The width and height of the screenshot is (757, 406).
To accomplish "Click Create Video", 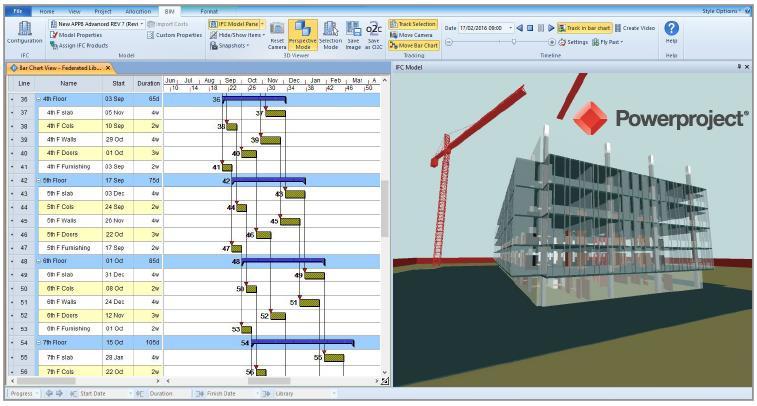I will (634, 28).
